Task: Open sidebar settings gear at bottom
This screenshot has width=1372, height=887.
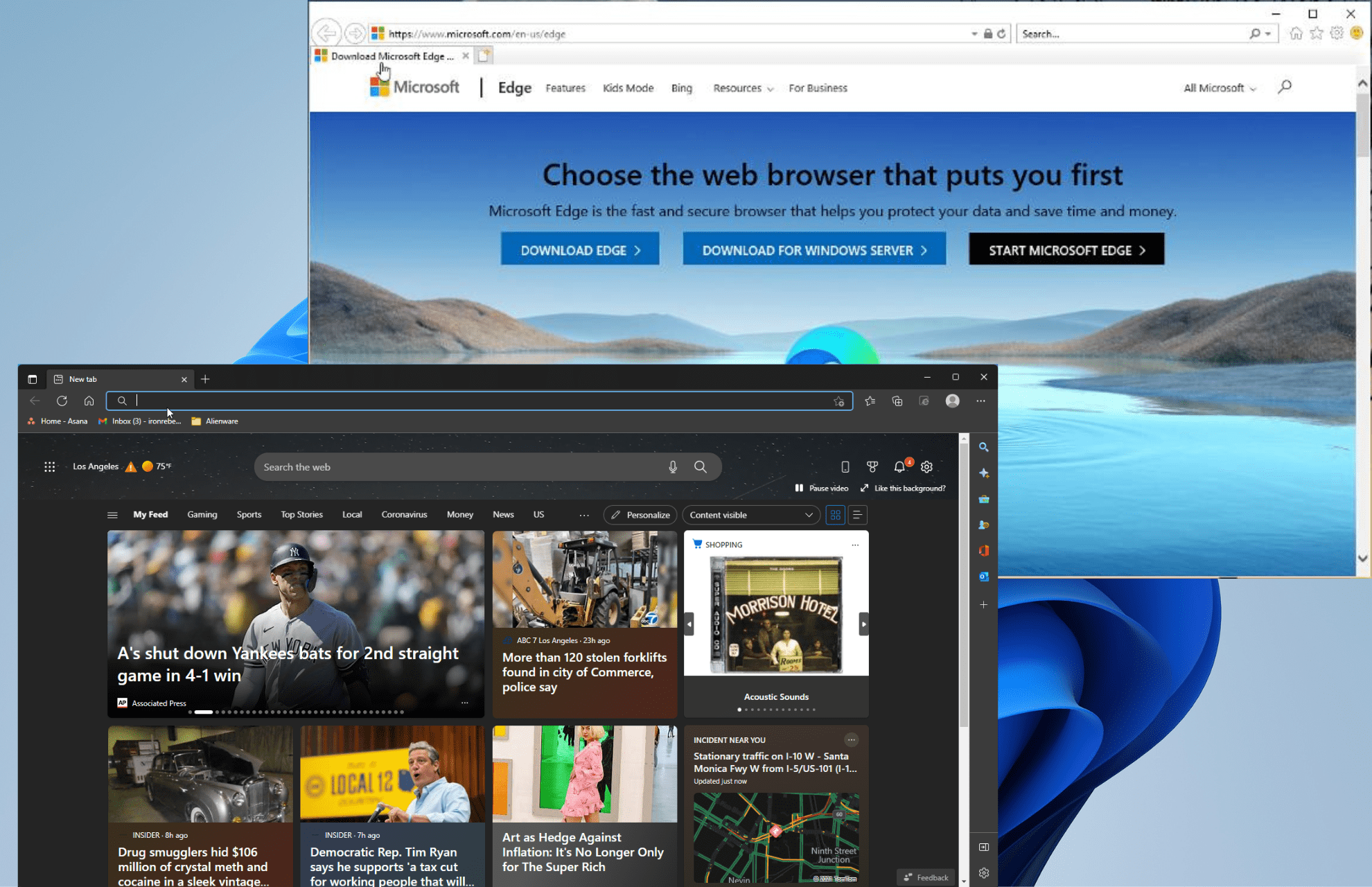Action: point(983,873)
